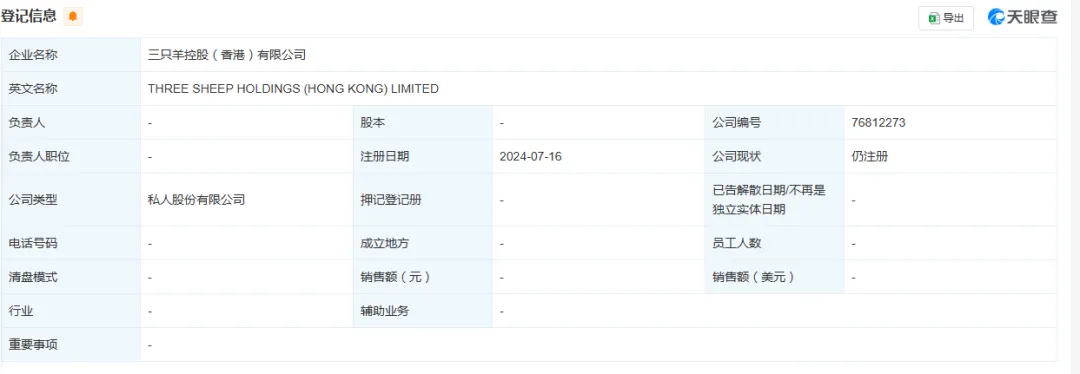Viewport: 1080px width, 374px height.
Task: Click registration date 2024-07-16
Action: coord(531,156)
